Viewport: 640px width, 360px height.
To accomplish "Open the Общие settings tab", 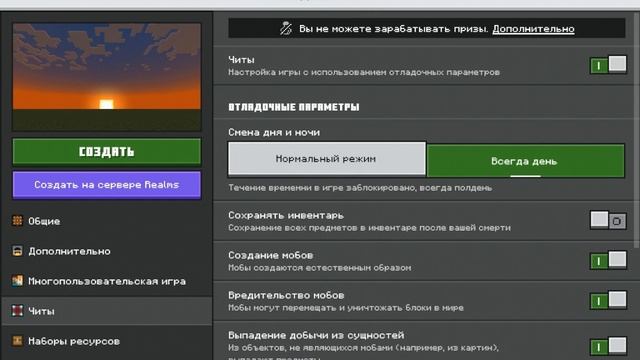I will click(x=107, y=221).
